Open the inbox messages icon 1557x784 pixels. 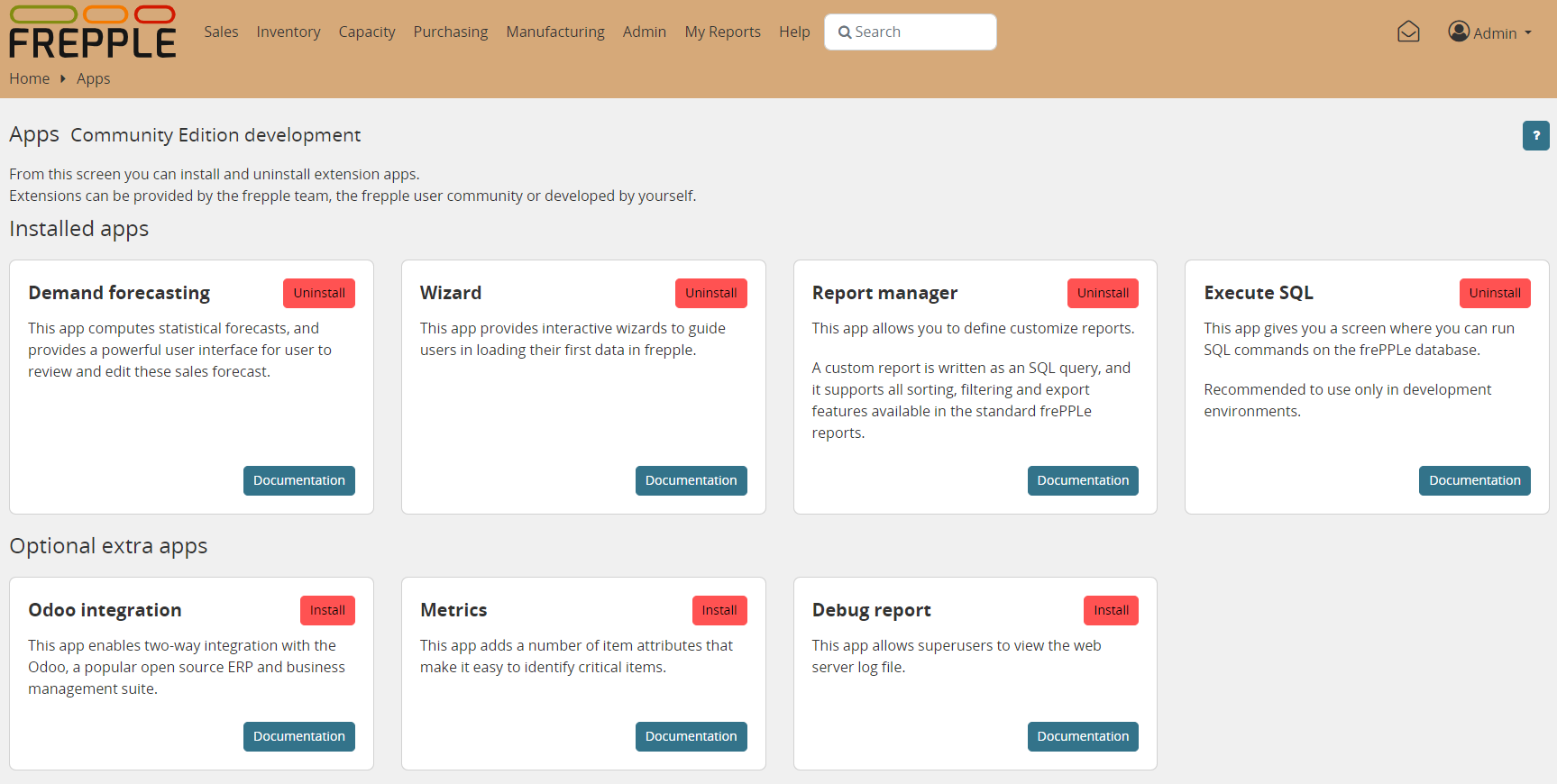[x=1408, y=32]
